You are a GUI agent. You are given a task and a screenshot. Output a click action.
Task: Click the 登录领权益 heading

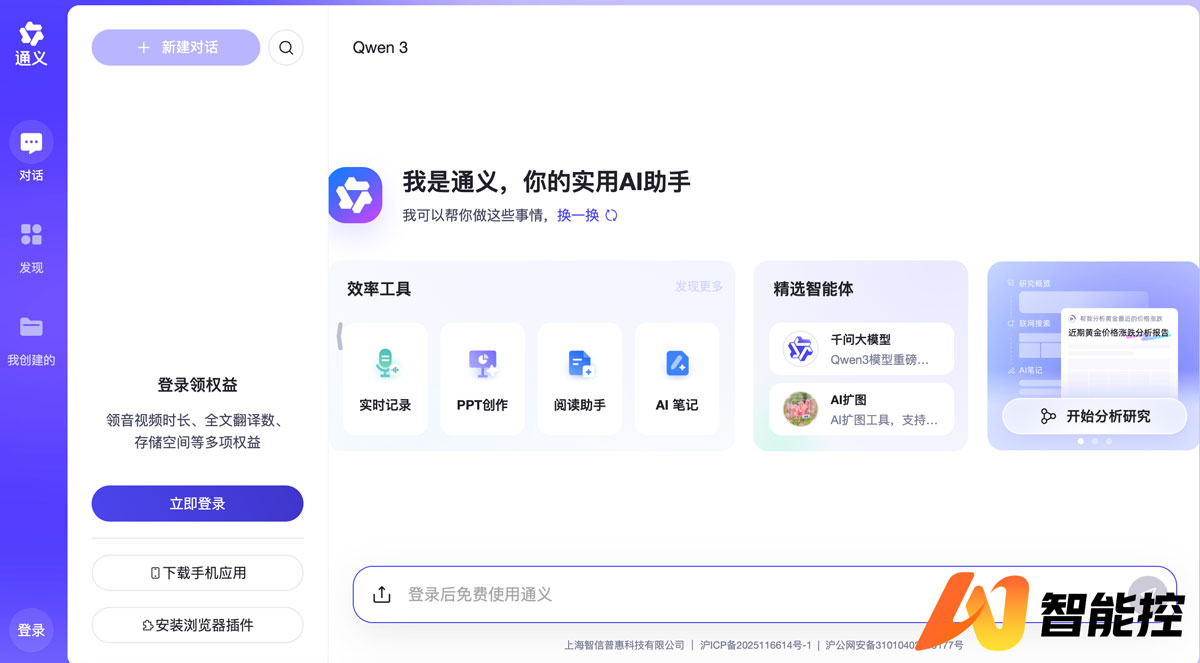point(197,385)
